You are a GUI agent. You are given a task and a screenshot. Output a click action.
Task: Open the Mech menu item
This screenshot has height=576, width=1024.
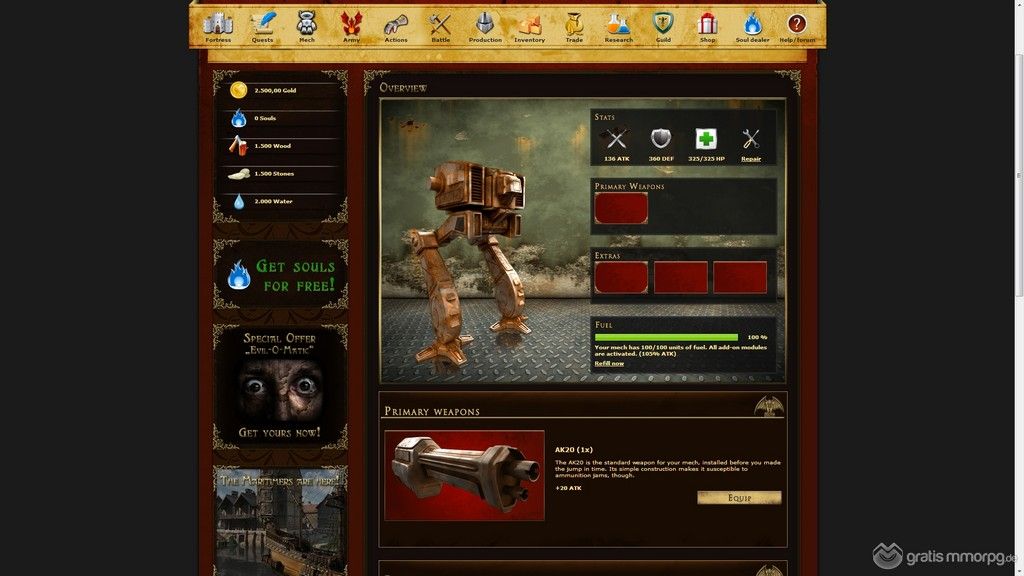pyautogui.click(x=307, y=26)
